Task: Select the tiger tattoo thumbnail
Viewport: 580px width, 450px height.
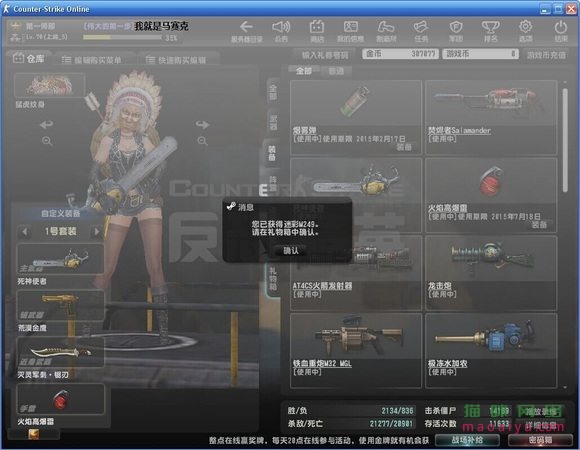Action: [x=50, y=85]
